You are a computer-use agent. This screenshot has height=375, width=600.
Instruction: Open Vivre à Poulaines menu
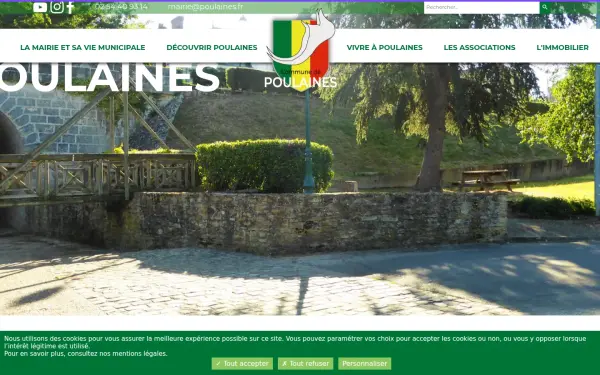[385, 47]
